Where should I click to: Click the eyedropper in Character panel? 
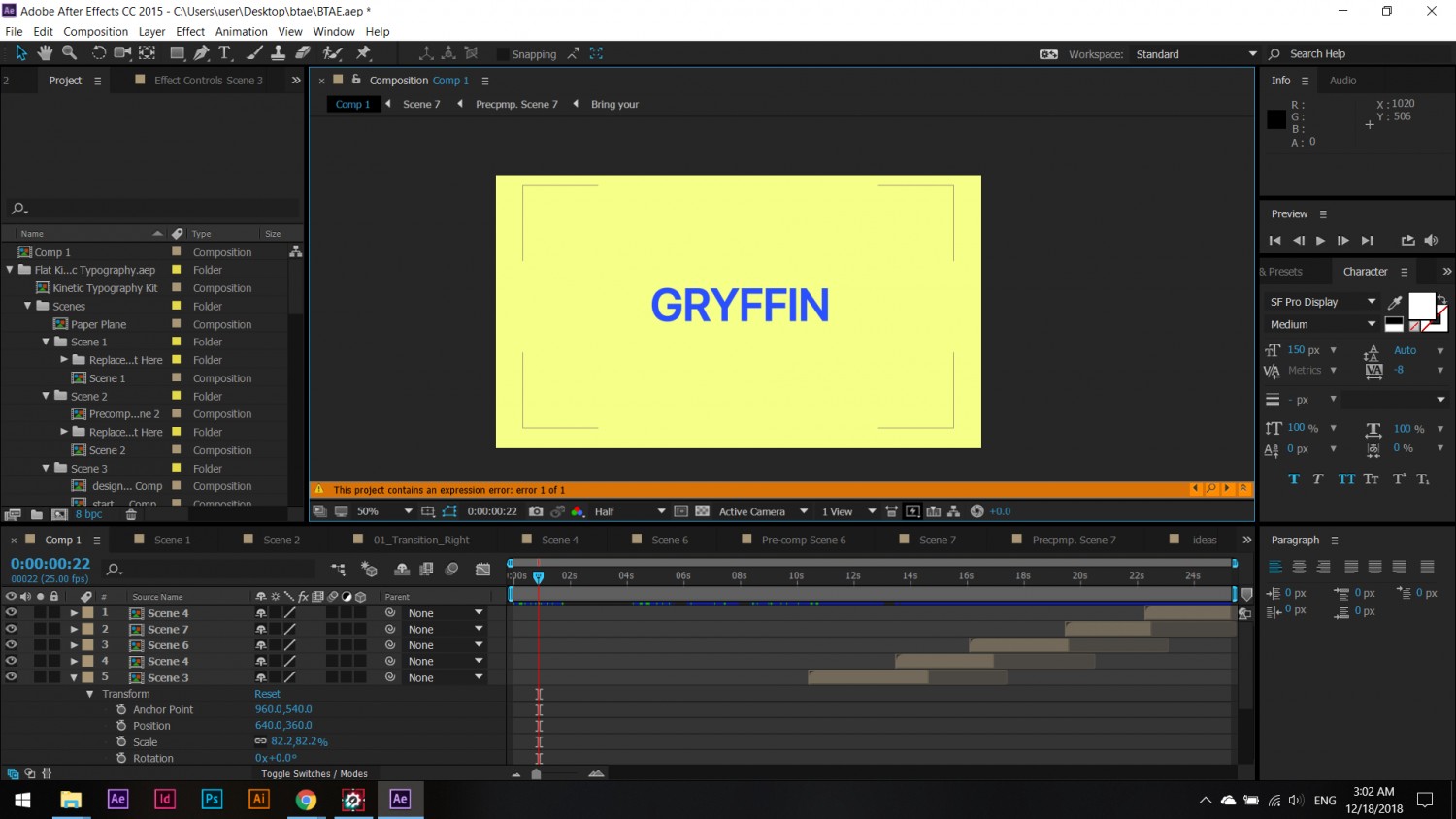click(1395, 302)
